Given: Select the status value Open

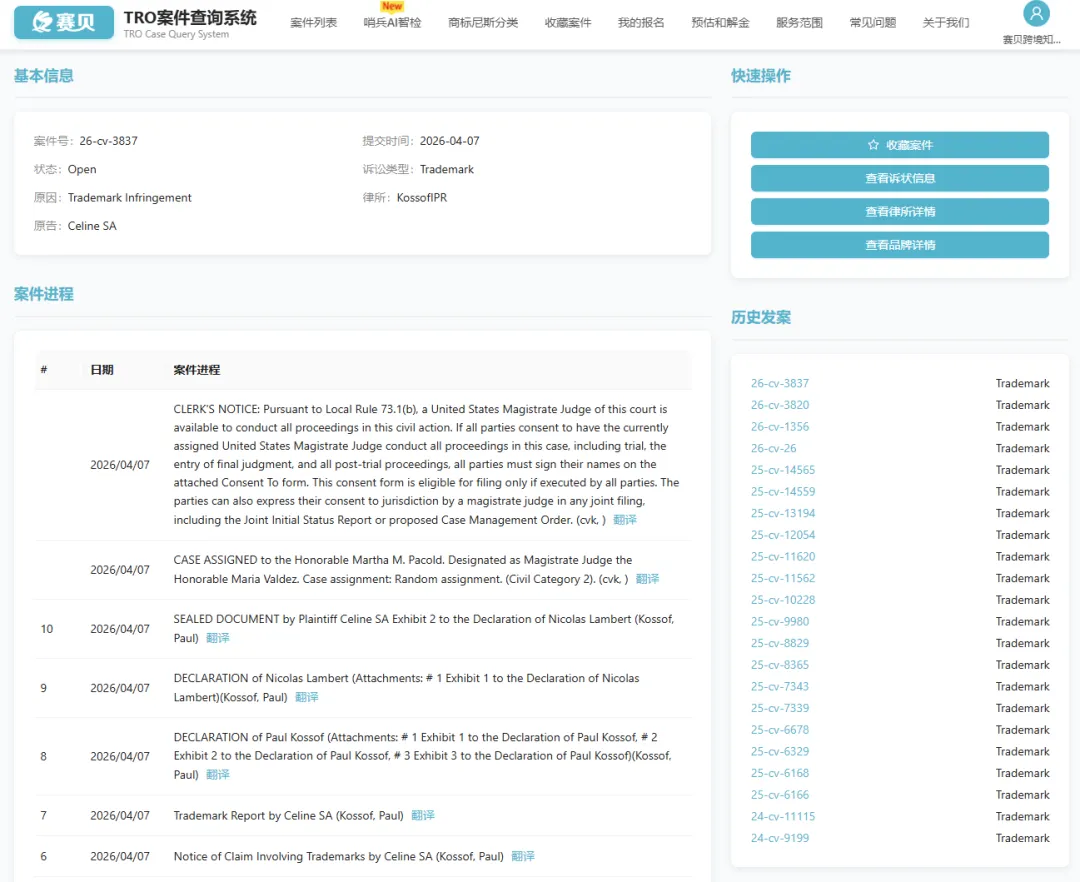Looking at the screenshot, I should coord(82,169).
